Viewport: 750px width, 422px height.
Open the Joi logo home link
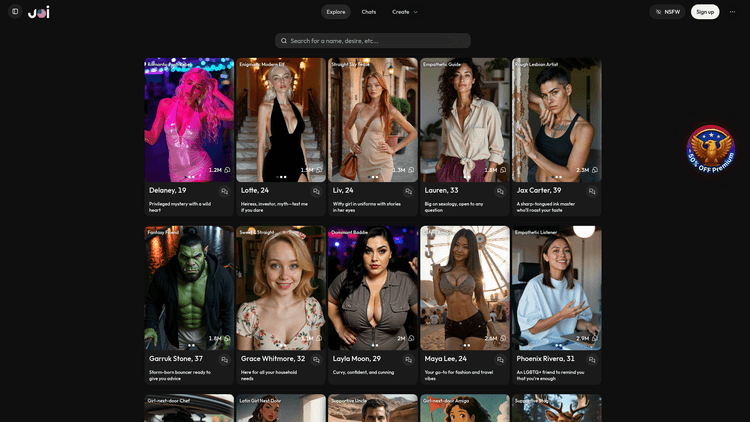click(x=39, y=12)
